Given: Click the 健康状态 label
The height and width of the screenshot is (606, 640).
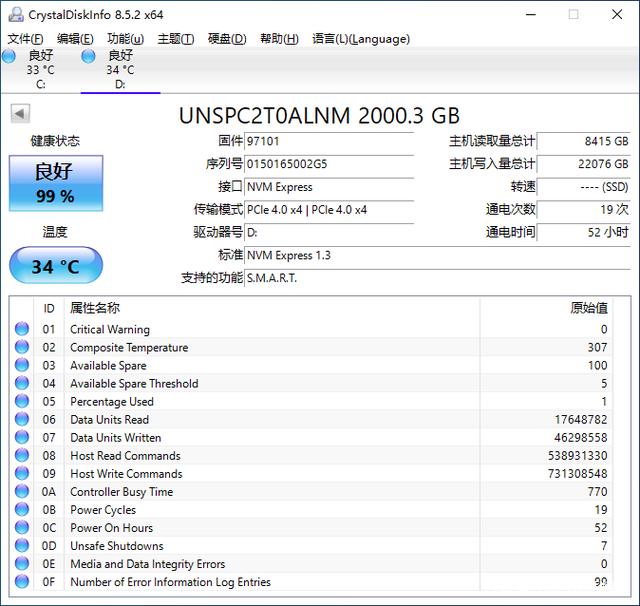Looking at the screenshot, I should point(55,141).
